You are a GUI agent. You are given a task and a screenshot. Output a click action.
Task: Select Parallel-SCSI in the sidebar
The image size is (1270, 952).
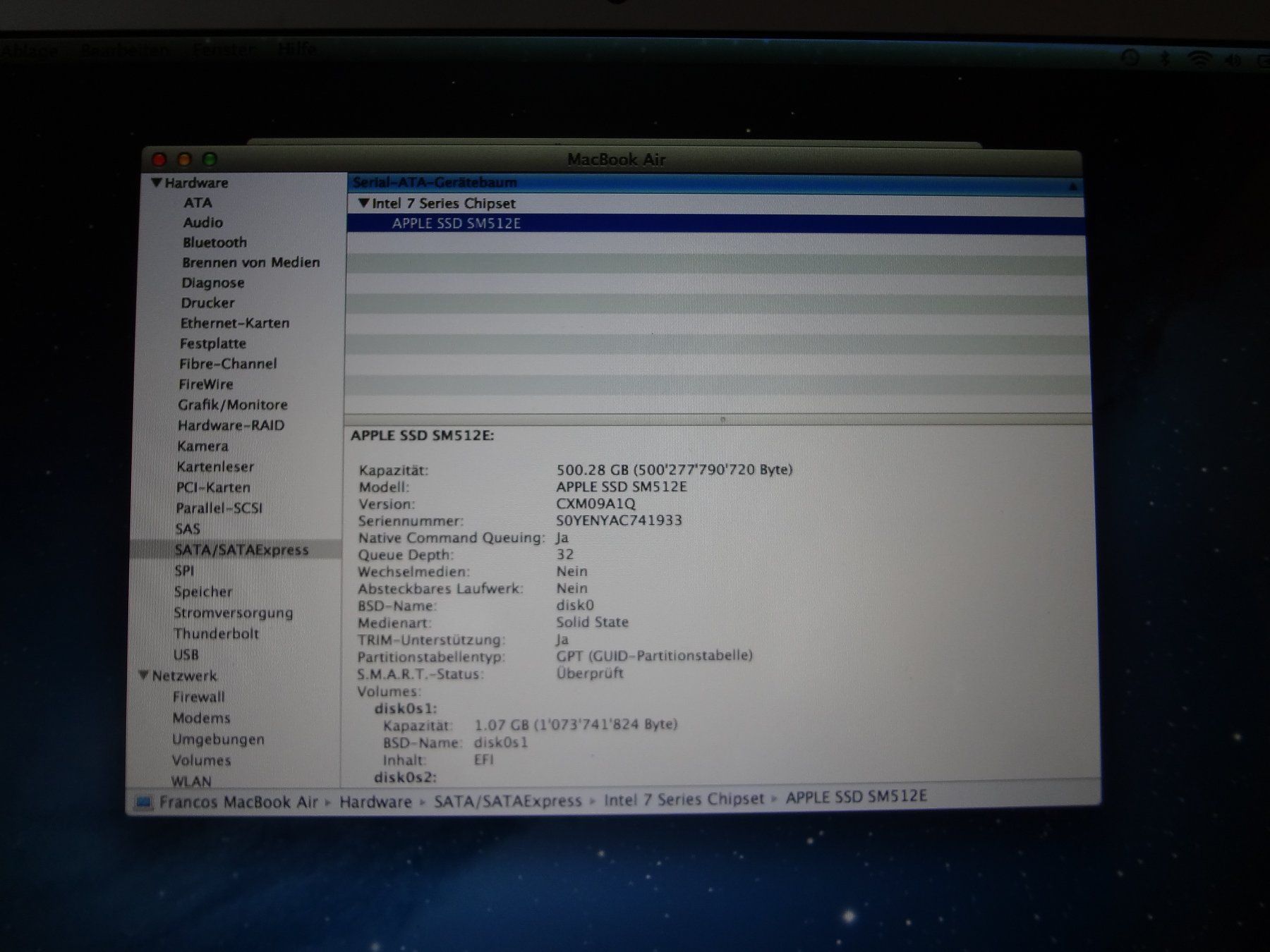[219, 508]
